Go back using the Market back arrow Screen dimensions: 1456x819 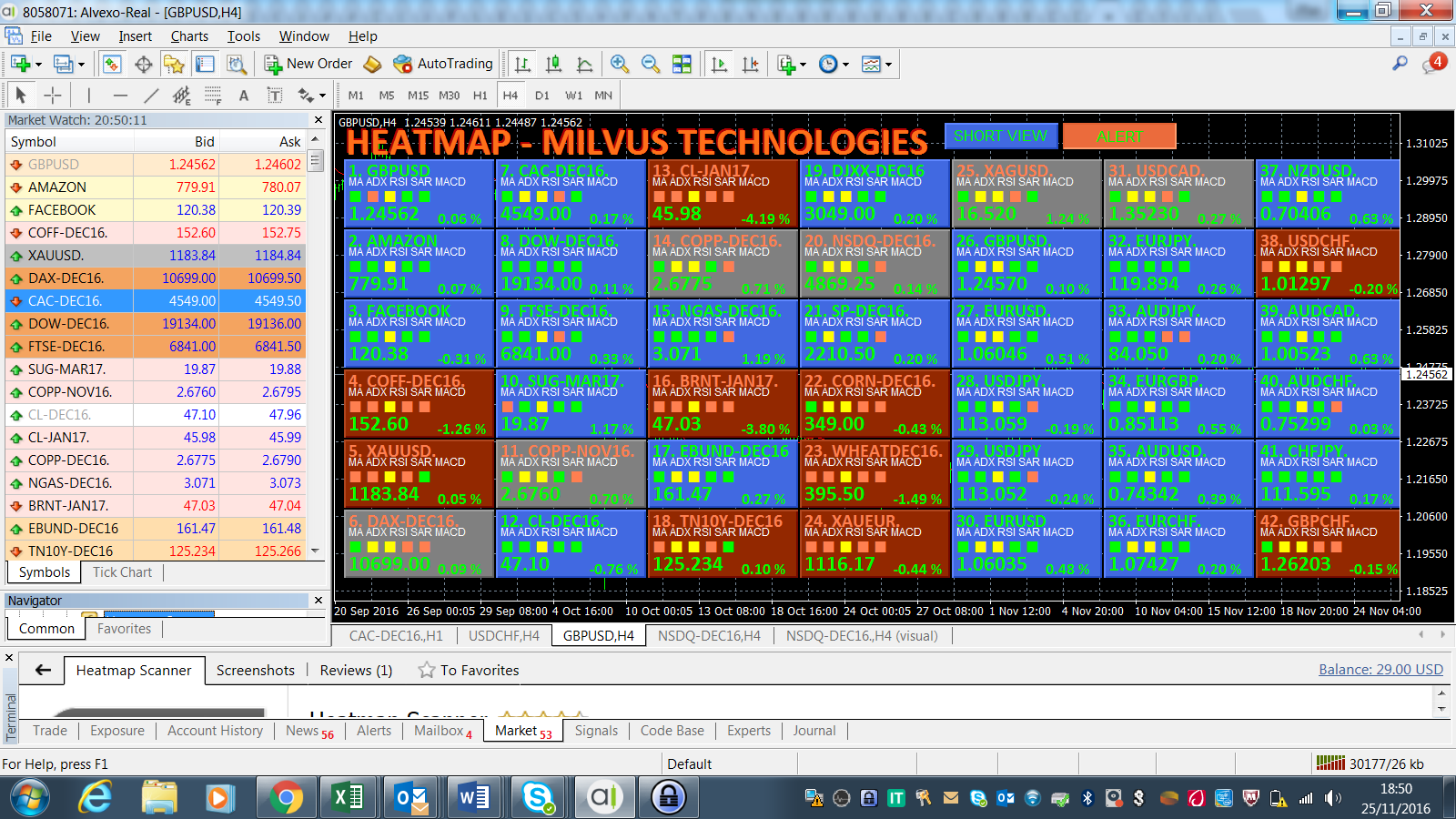click(43, 671)
